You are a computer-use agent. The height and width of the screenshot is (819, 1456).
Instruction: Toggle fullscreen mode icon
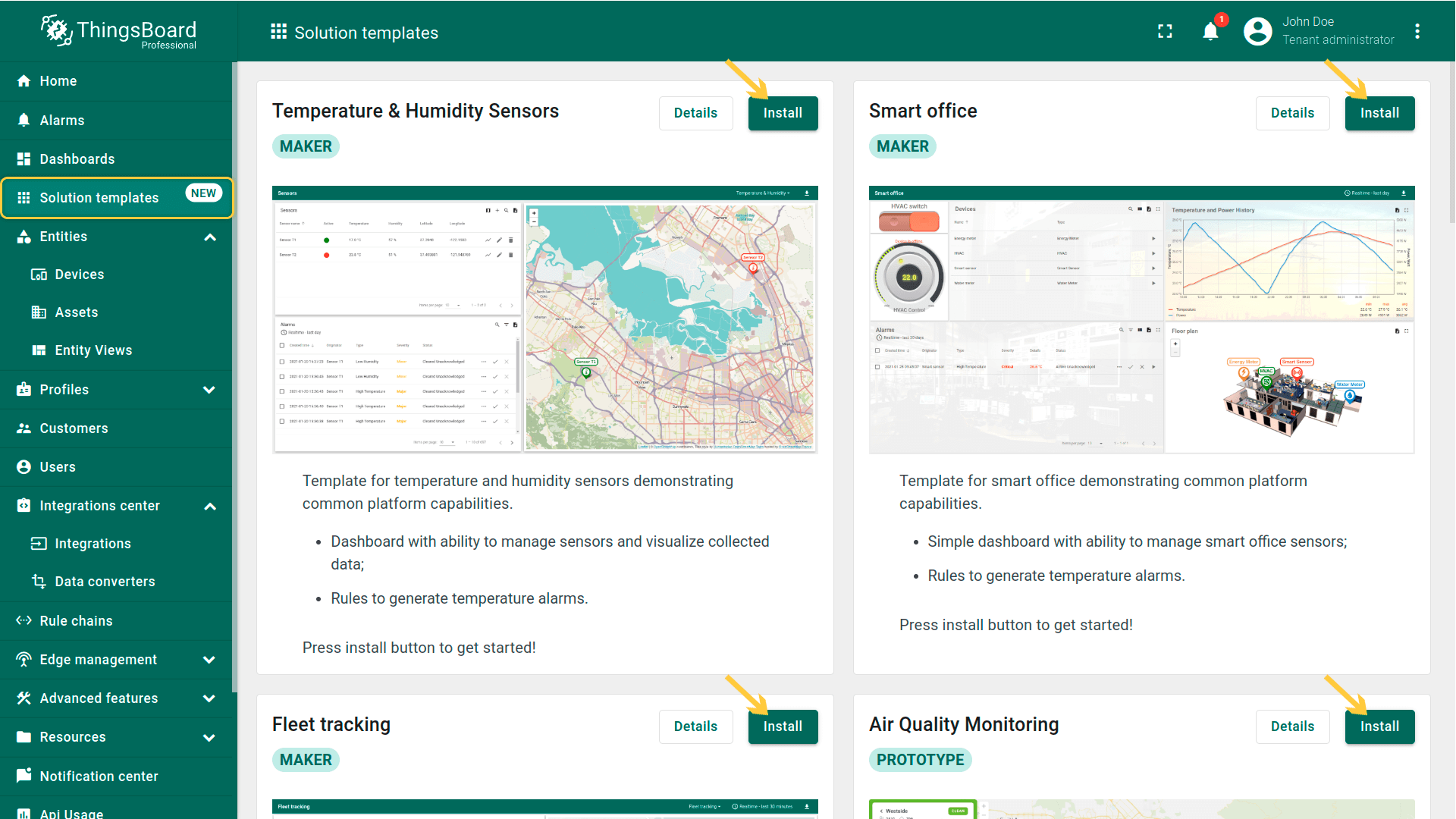pyautogui.click(x=1165, y=32)
